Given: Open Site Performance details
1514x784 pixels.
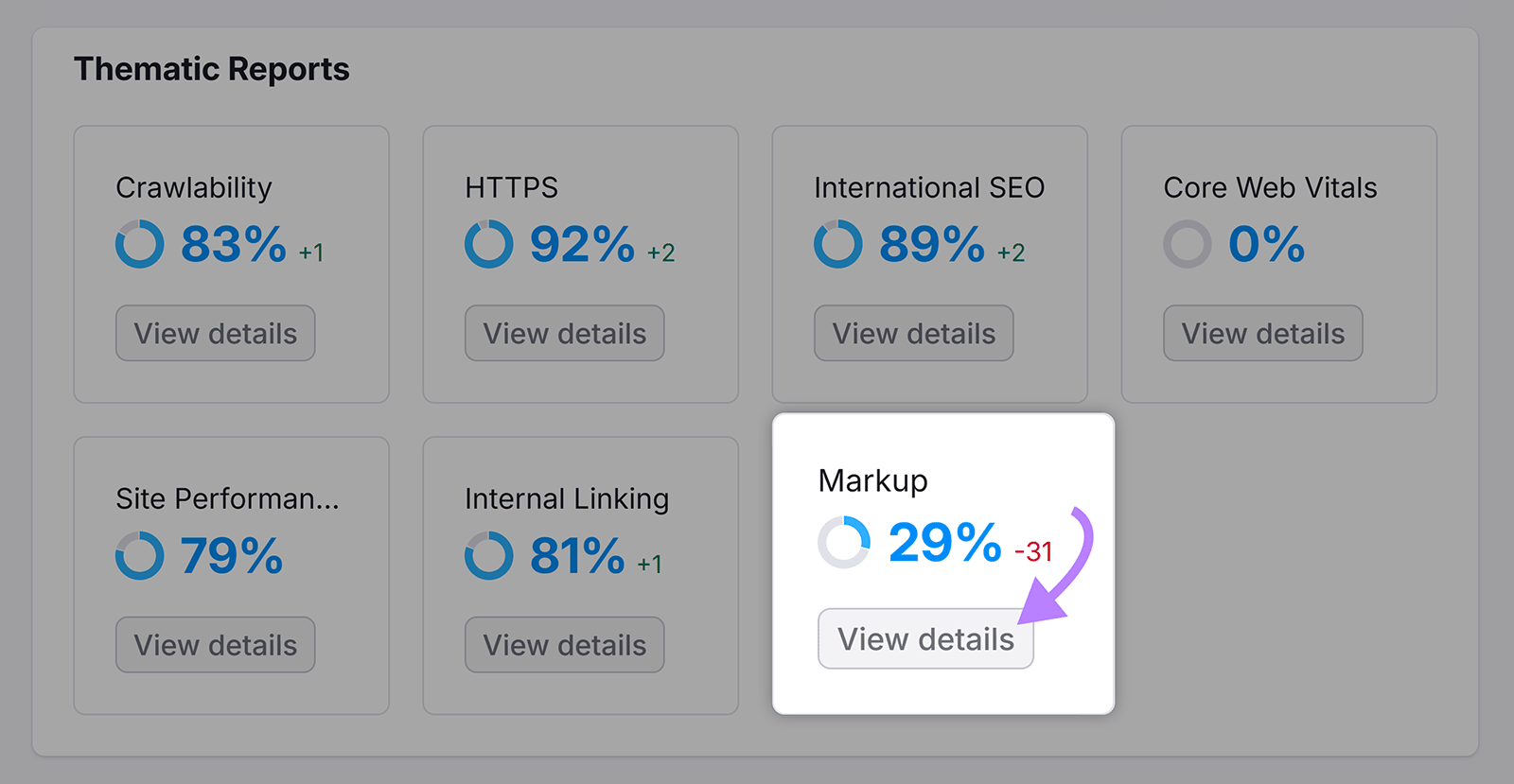Looking at the screenshot, I should pos(215,645).
